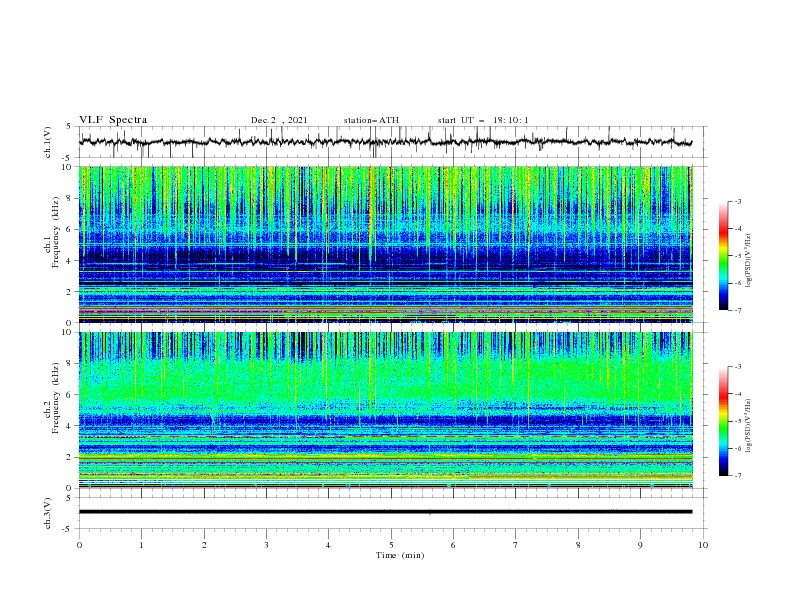Select the ch.2 "Frequency (kHz)" axis label
Screen dimensions: 792x612
[56, 397]
